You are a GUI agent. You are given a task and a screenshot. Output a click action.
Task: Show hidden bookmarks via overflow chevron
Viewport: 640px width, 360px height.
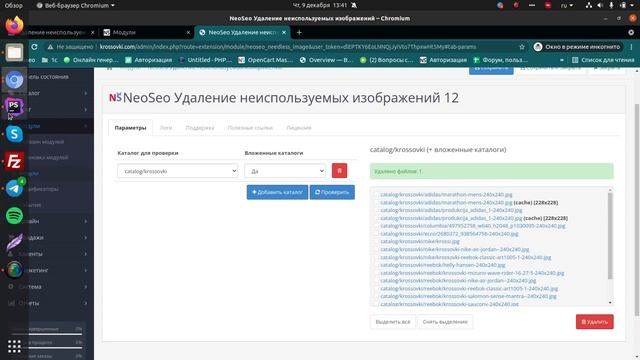click(x=562, y=60)
